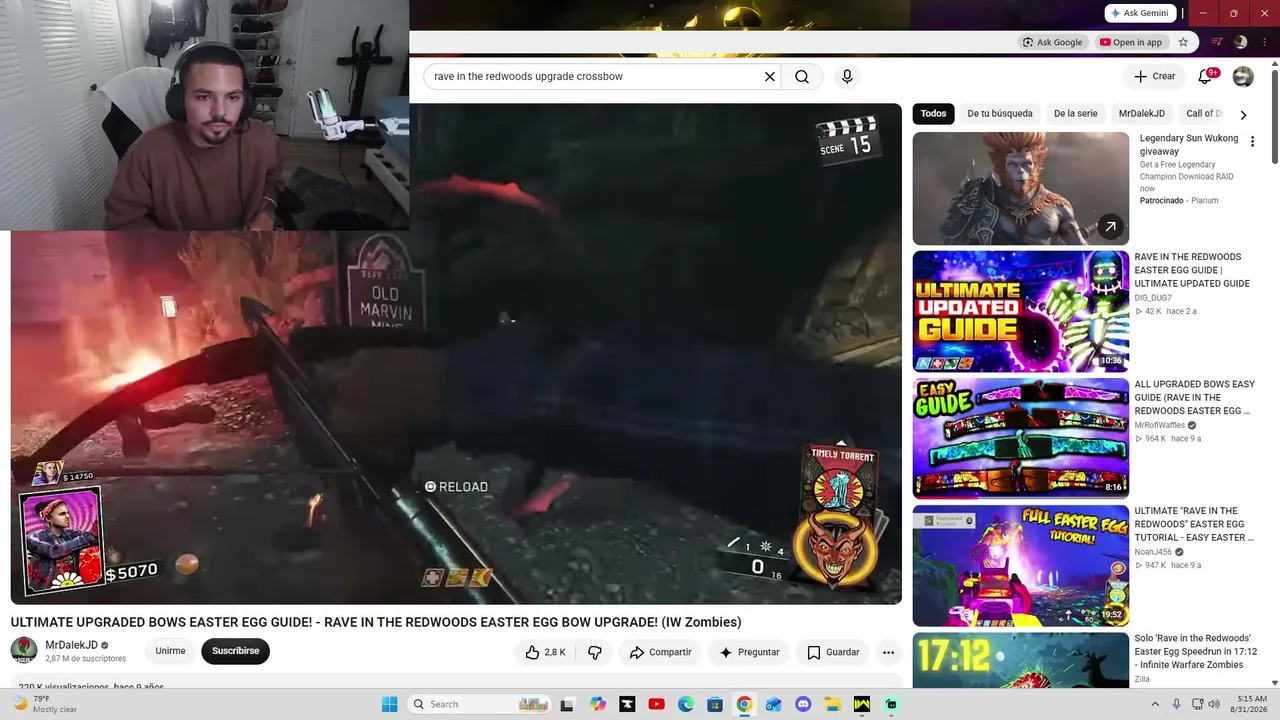Open Task View on the taskbar
1280x720 pixels.
click(x=567, y=704)
